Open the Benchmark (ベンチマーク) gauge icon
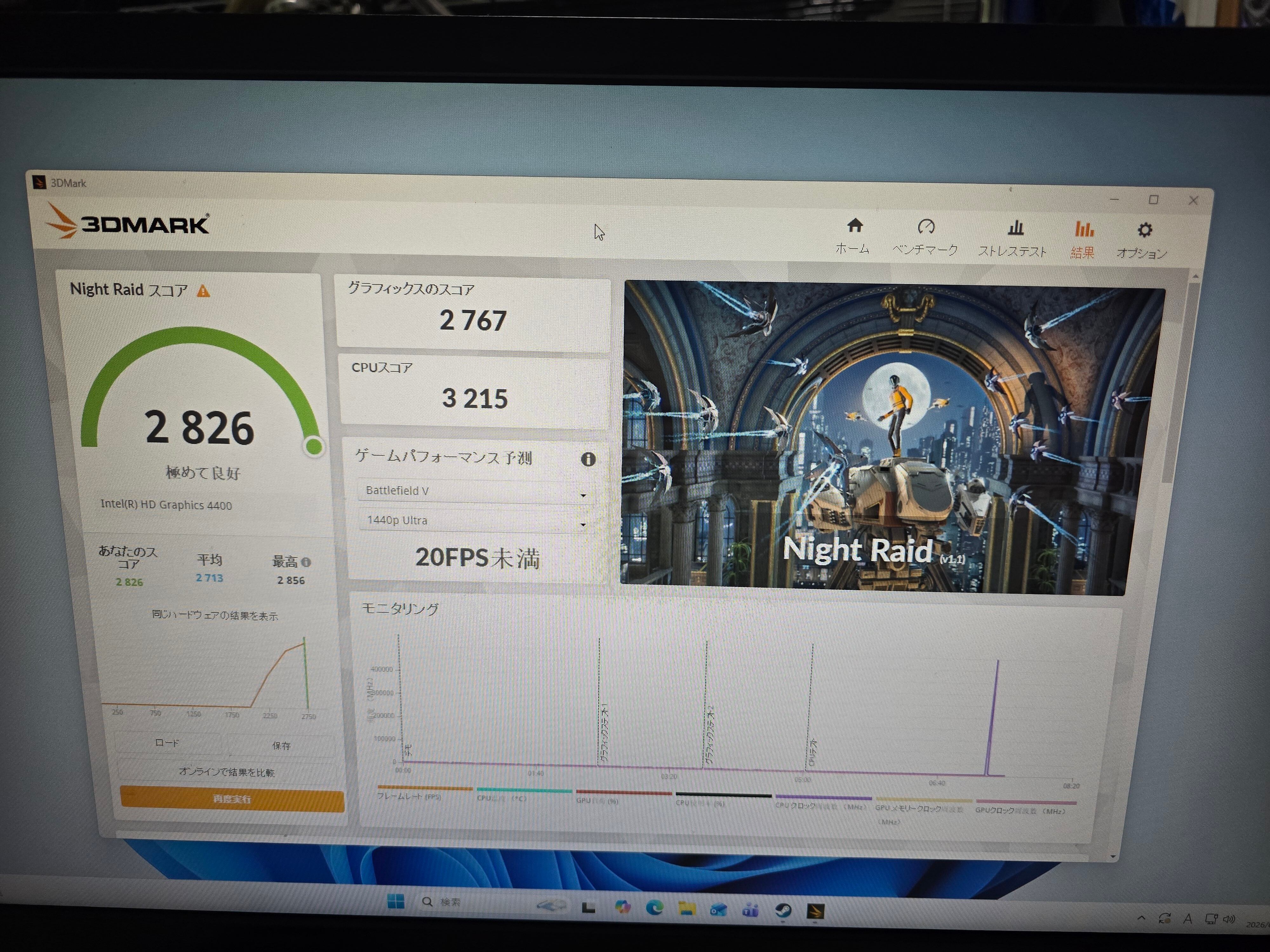1270x952 pixels. pyautogui.click(x=926, y=227)
